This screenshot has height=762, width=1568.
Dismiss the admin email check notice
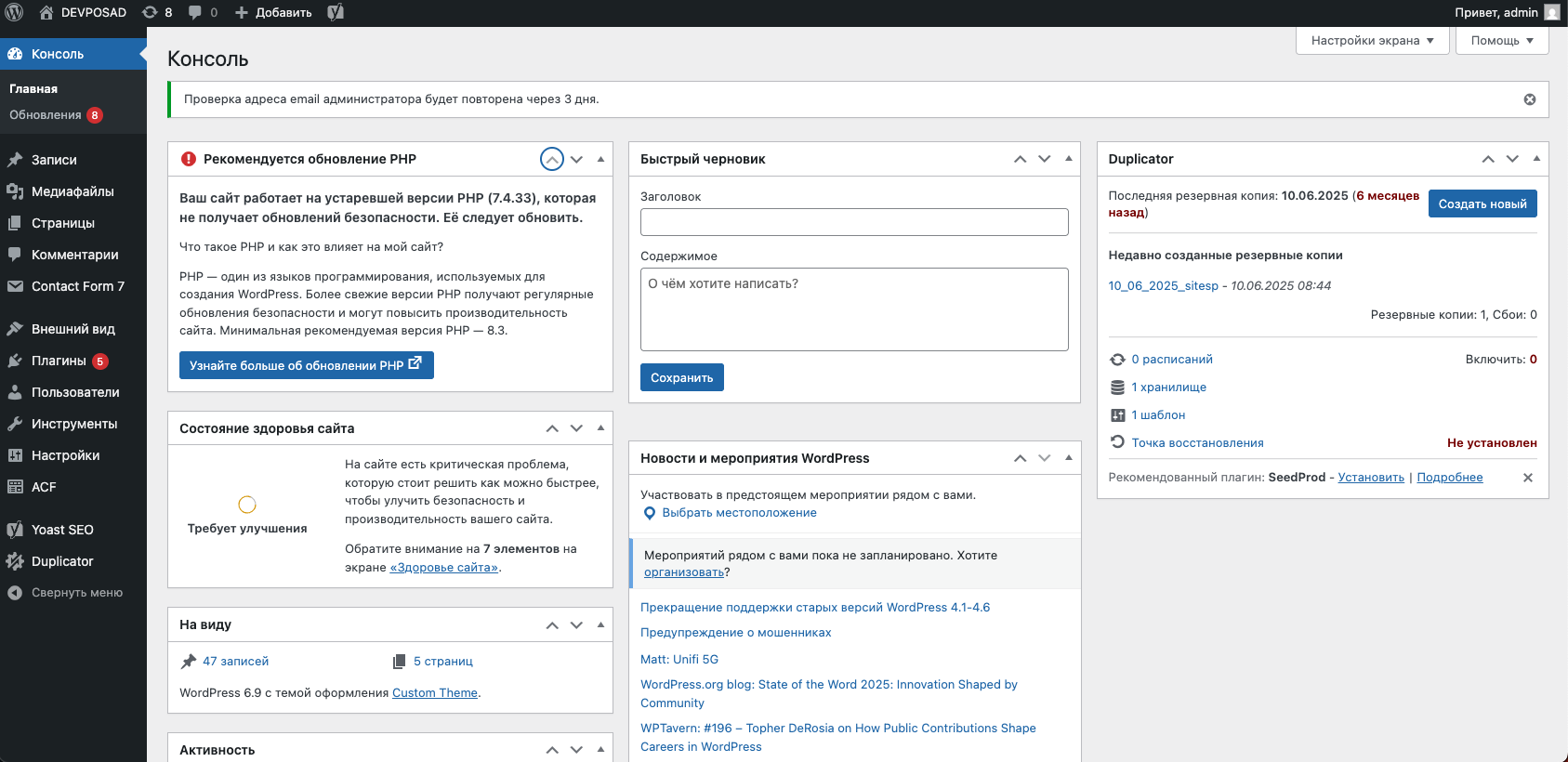pyautogui.click(x=1530, y=99)
